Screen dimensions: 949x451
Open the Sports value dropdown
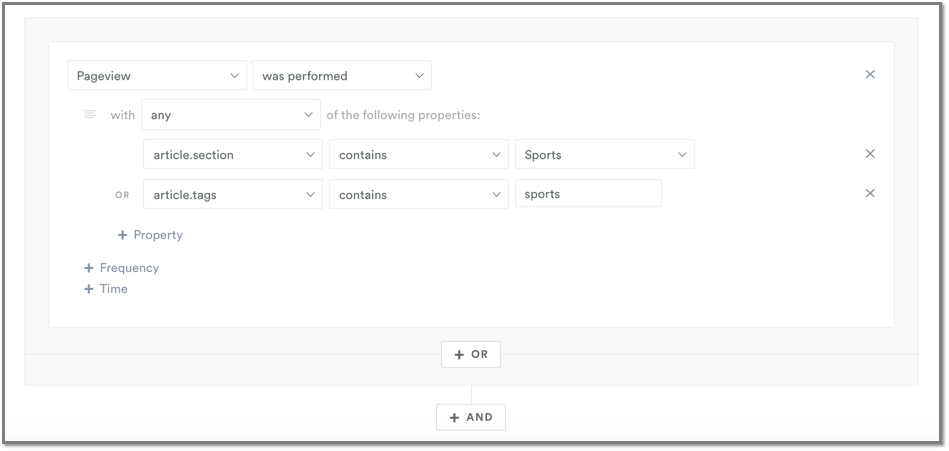point(605,154)
